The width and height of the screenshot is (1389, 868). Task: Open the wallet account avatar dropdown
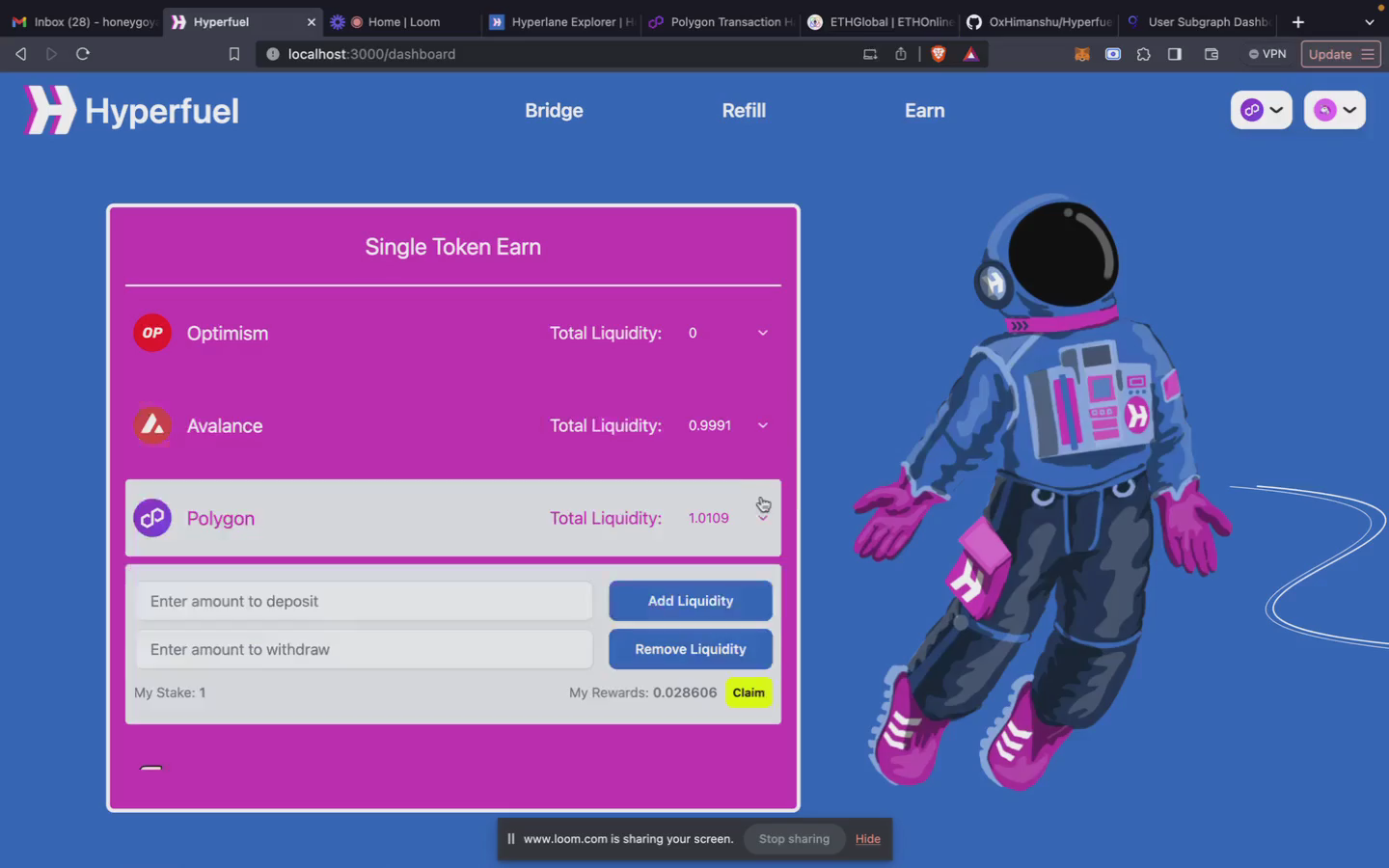pyautogui.click(x=1335, y=110)
